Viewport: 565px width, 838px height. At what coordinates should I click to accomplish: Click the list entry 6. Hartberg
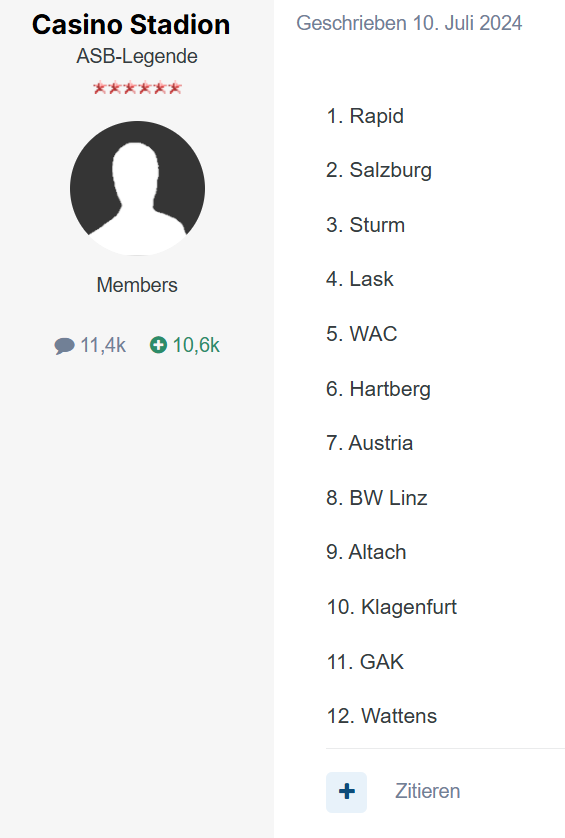click(378, 389)
